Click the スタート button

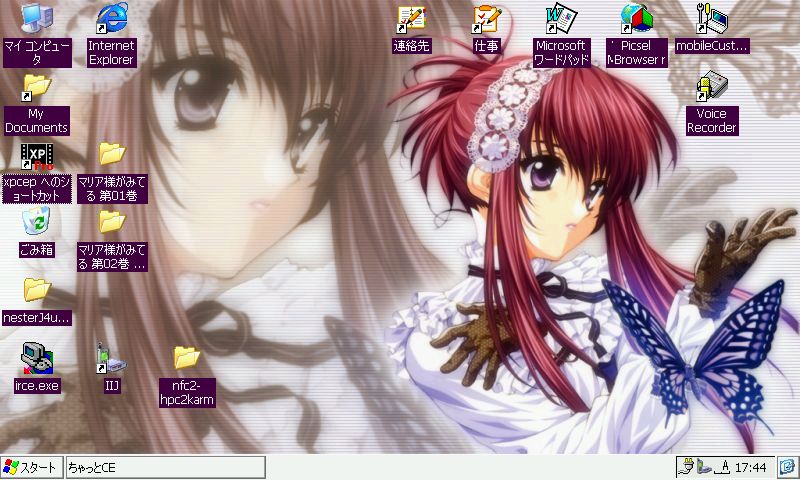(32, 467)
